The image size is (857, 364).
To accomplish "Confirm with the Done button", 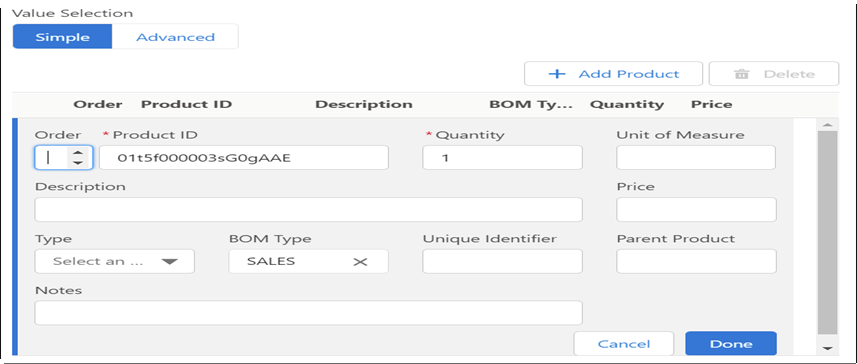I will 731,344.
